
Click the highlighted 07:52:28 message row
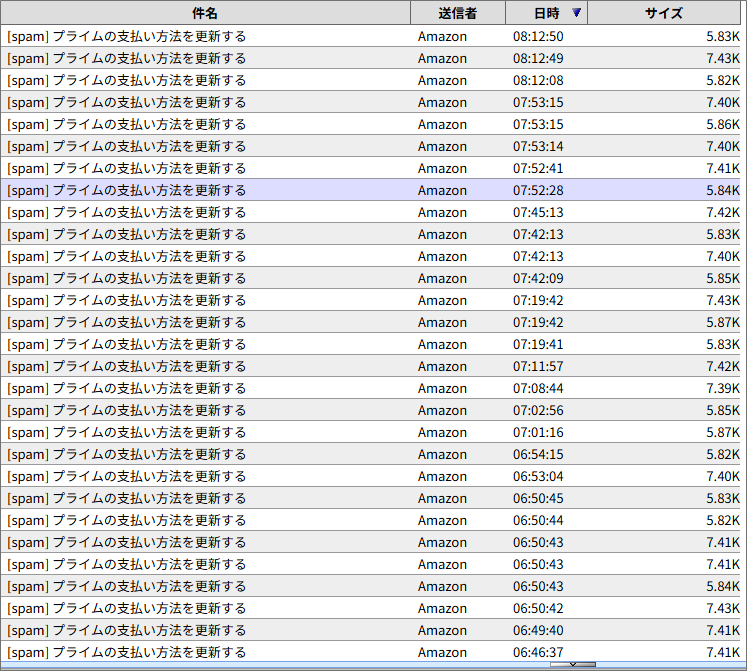click(x=371, y=190)
